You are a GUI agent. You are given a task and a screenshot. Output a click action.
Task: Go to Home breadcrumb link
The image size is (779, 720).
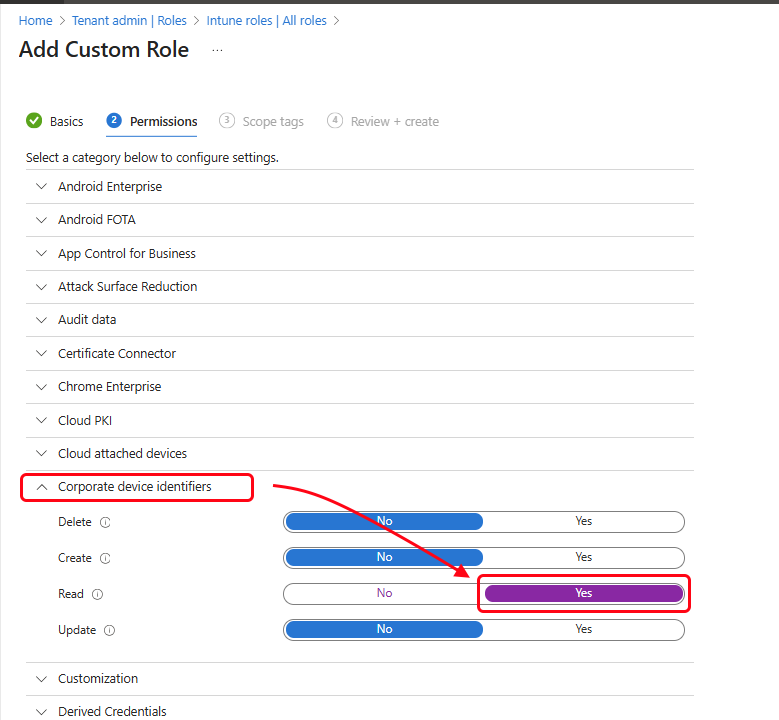[x=36, y=20]
